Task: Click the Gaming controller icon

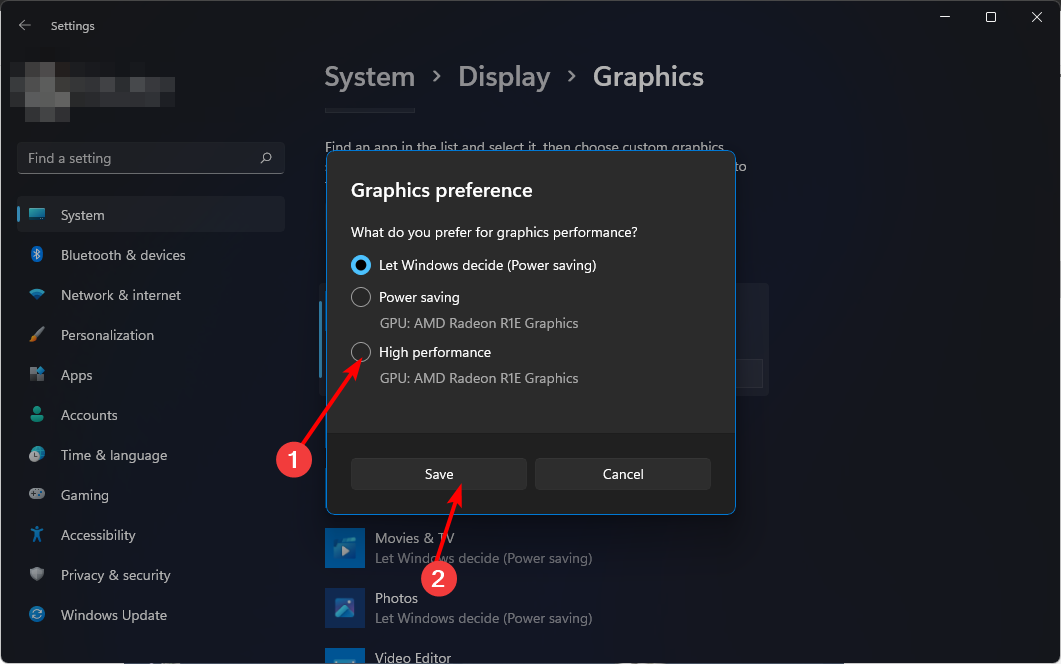Action: pyautogui.click(x=37, y=494)
